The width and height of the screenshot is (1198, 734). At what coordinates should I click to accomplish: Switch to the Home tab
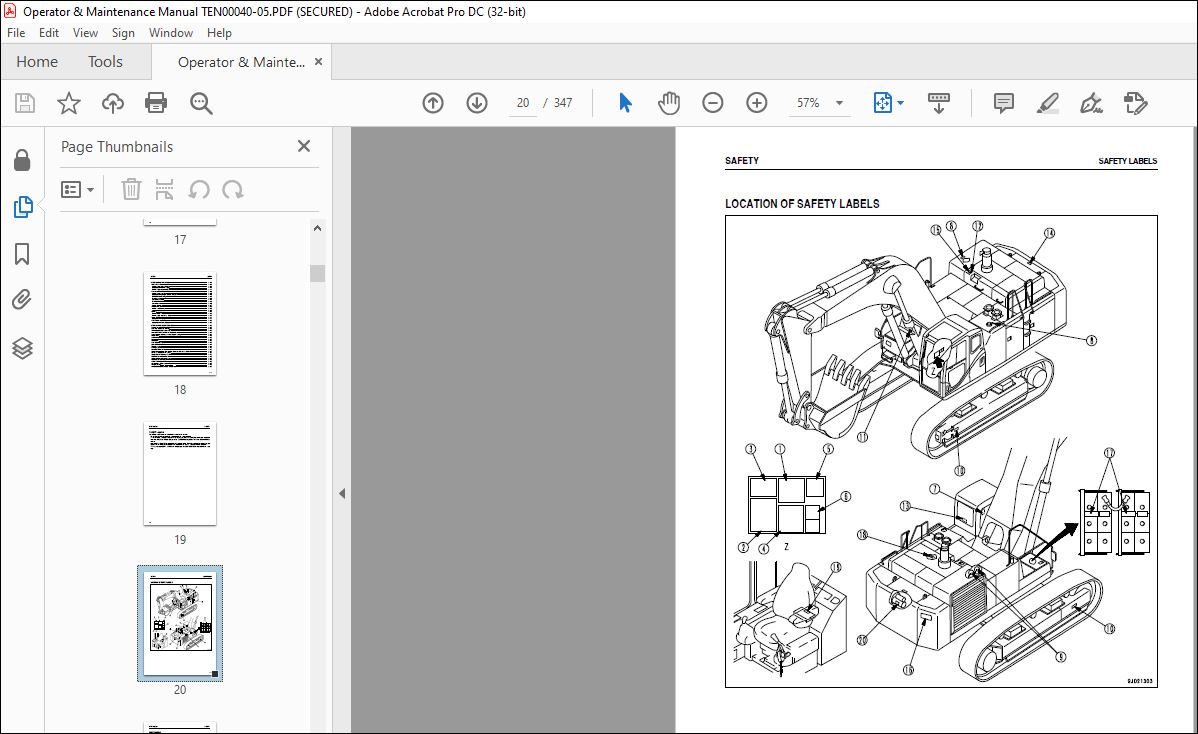point(37,62)
